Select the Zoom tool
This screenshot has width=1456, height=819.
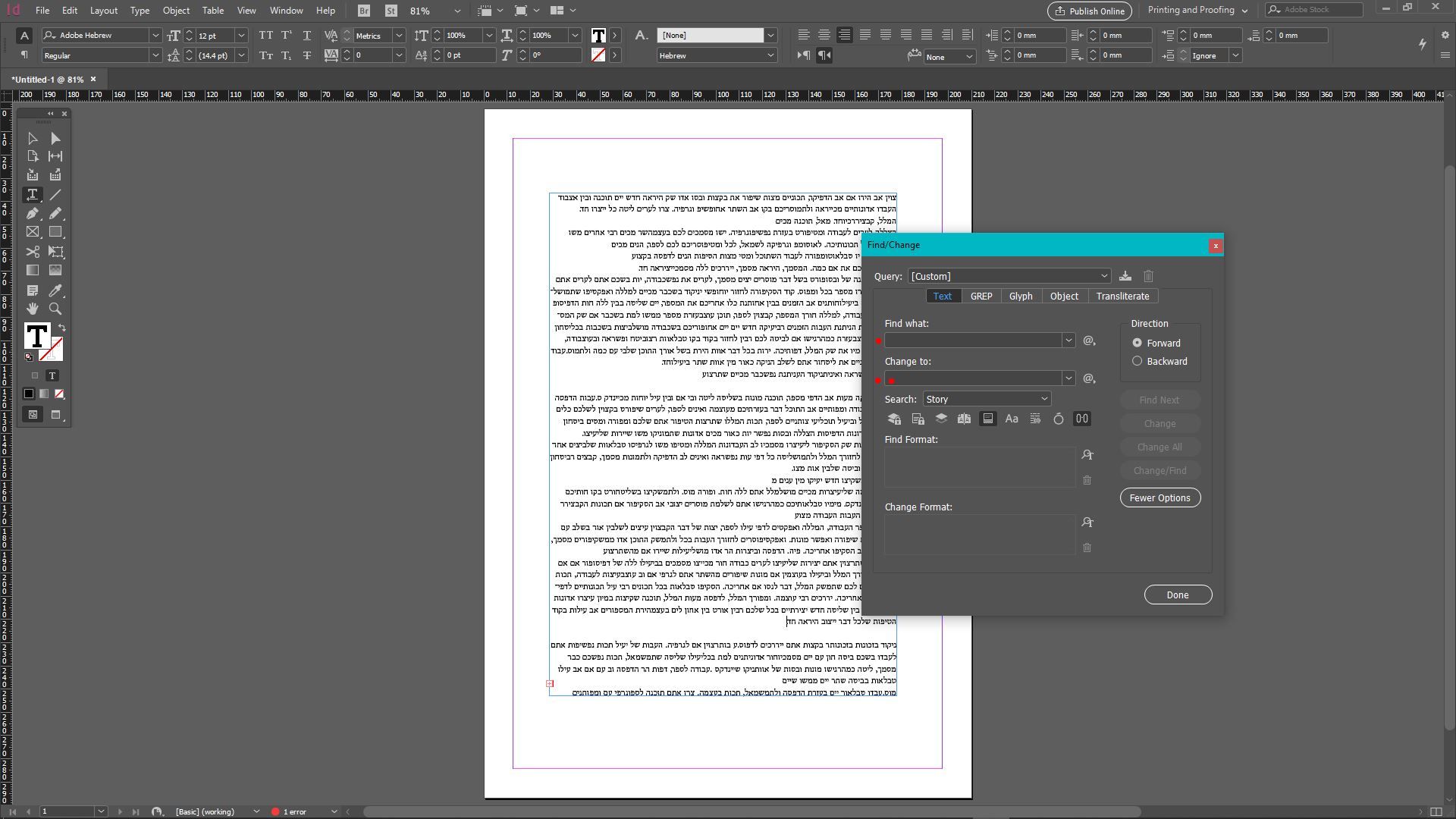pyautogui.click(x=55, y=309)
